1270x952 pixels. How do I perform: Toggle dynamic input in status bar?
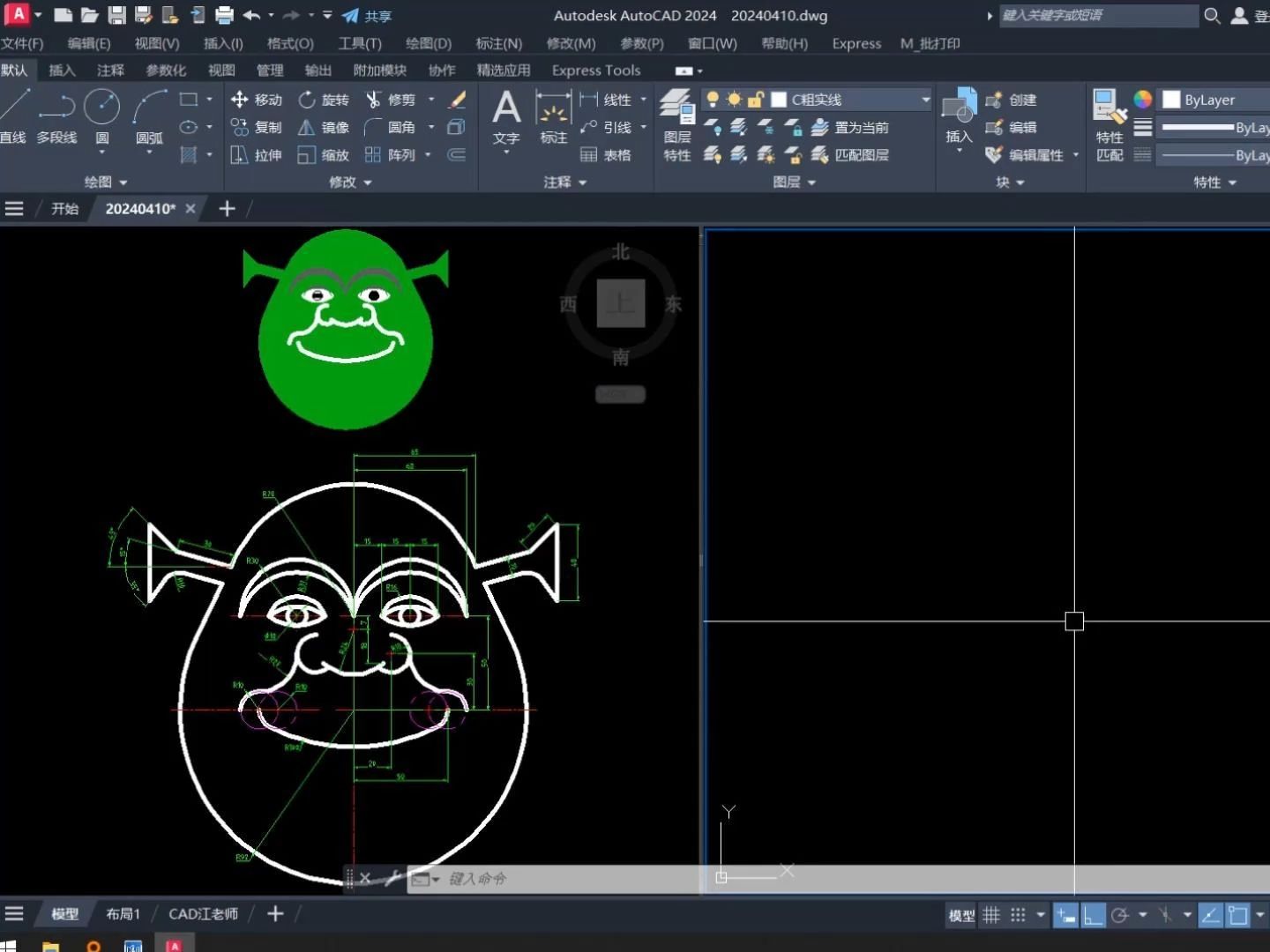pos(1065,915)
